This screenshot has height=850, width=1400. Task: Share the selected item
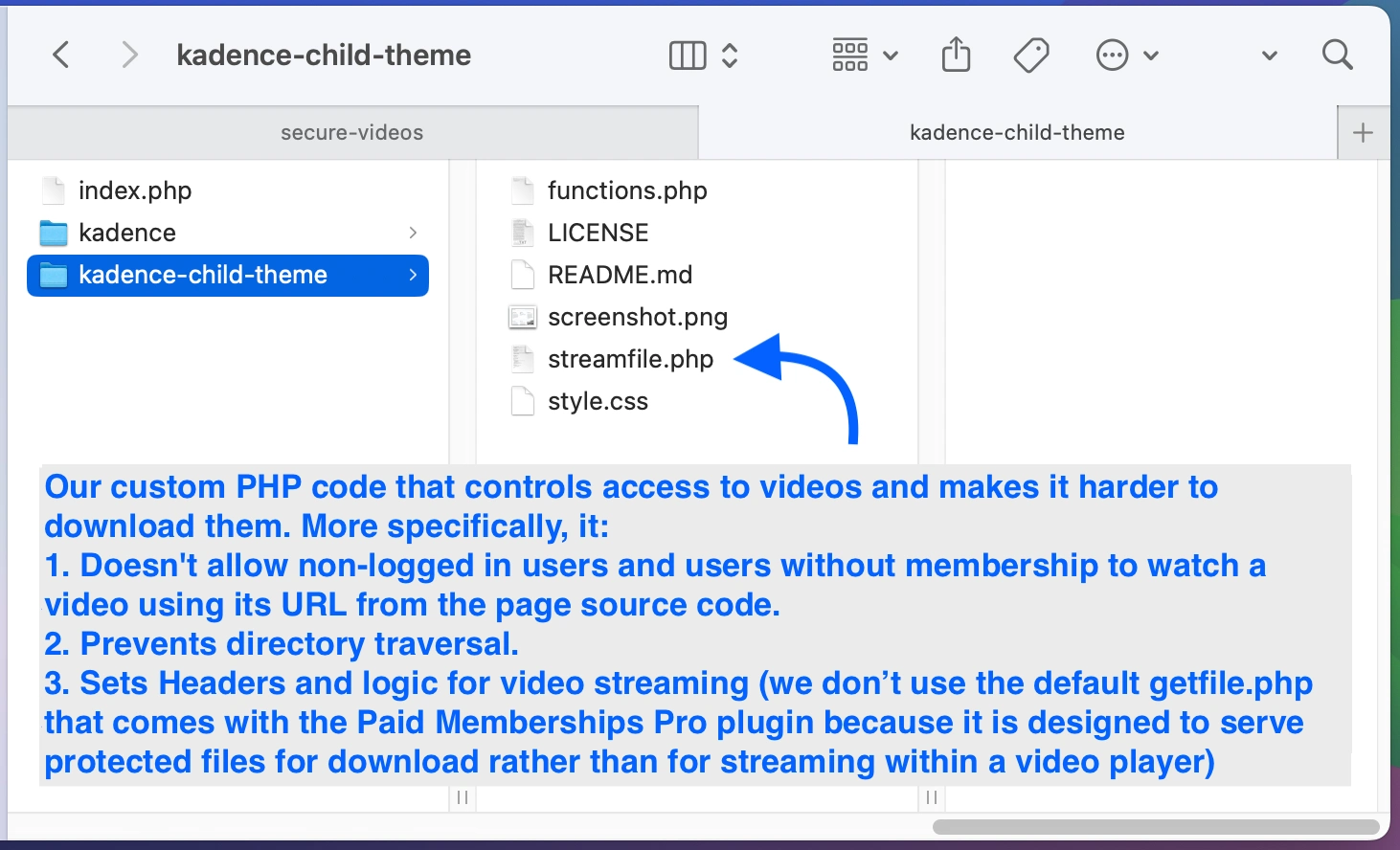pos(956,55)
